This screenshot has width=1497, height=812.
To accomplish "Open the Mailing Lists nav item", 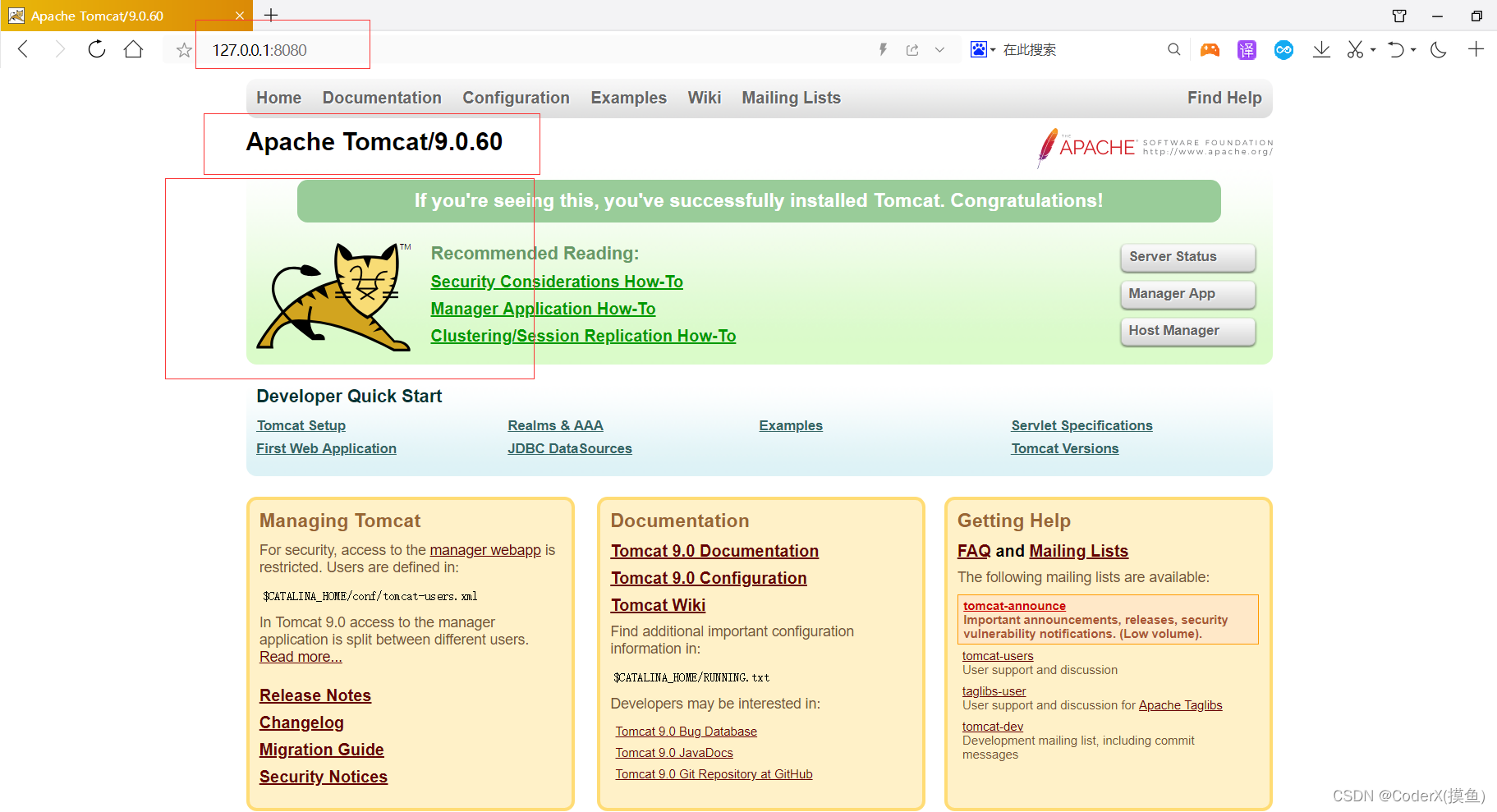I will [792, 98].
